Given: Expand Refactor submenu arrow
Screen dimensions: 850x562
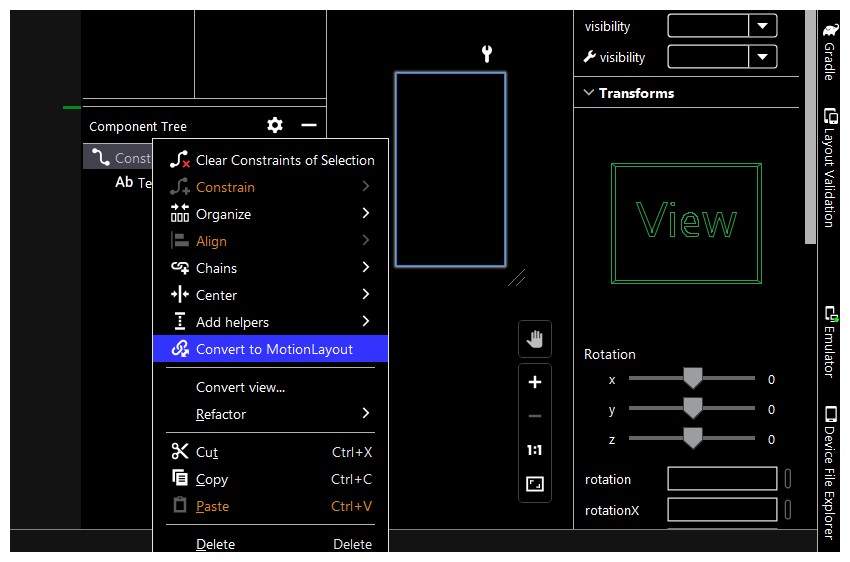Looking at the screenshot, I should [366, 414].
